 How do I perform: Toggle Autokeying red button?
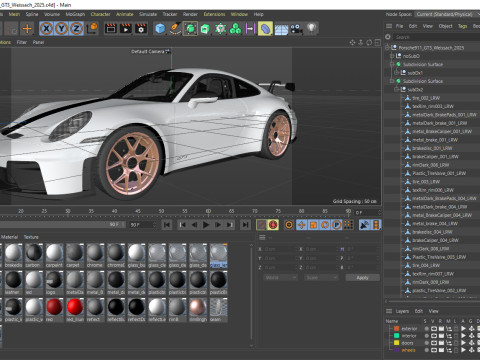point(273,225)
